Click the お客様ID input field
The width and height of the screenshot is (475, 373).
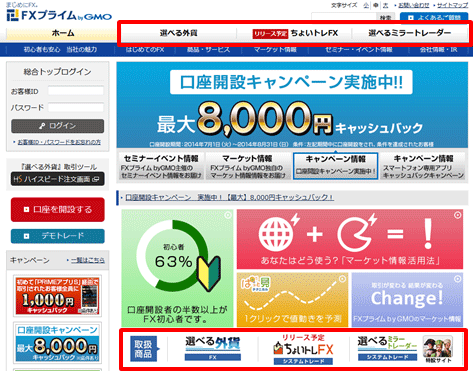coord(76,91)
